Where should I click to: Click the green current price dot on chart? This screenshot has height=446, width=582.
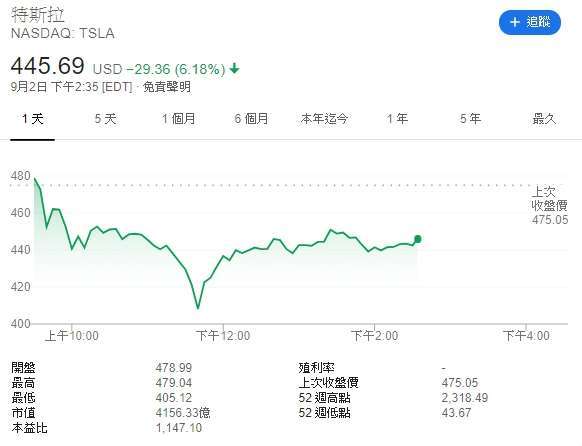(418, 239)
